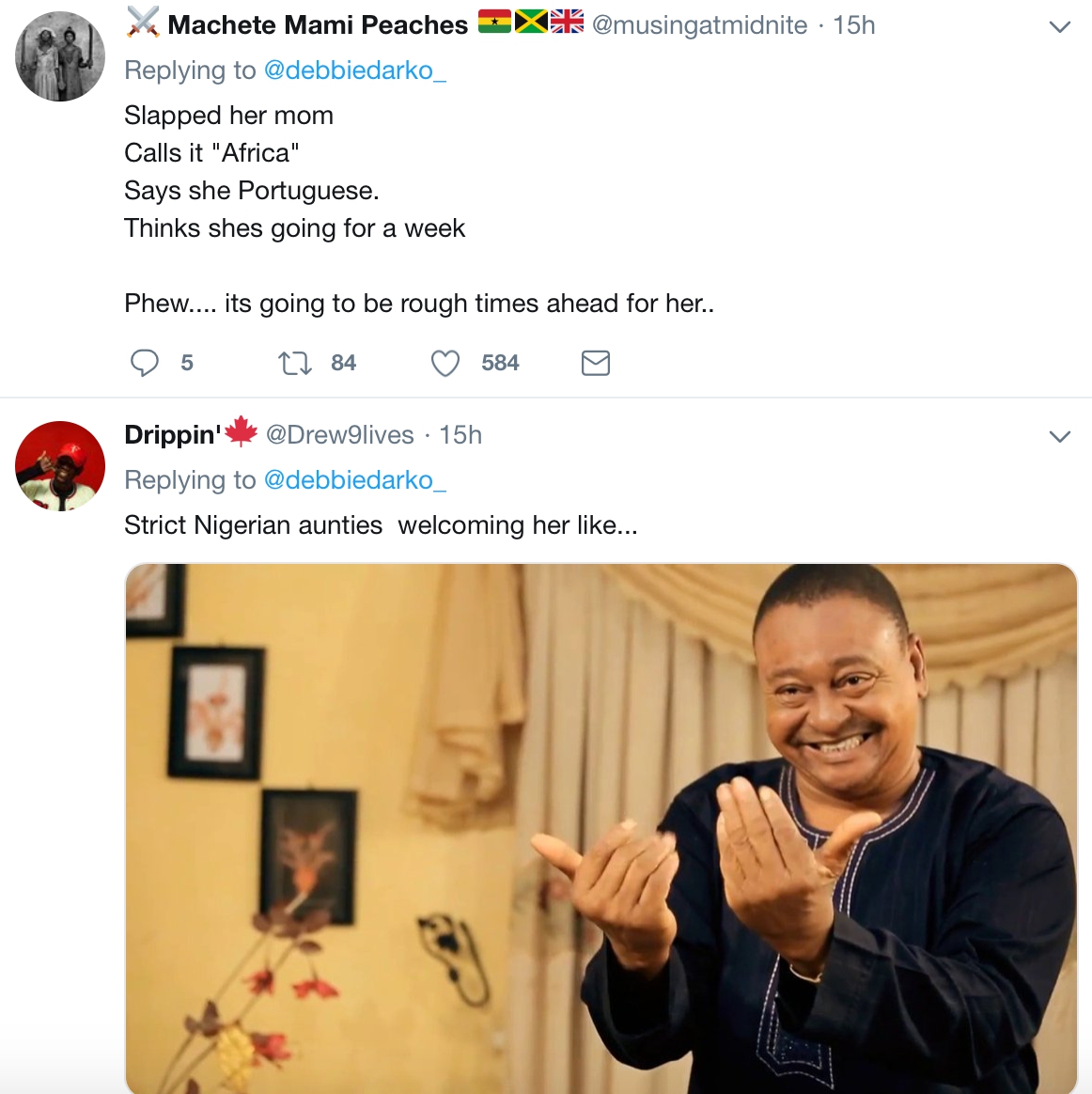
Task: Click @debbiedarko_ link in first reply
Action: (355, 70)
